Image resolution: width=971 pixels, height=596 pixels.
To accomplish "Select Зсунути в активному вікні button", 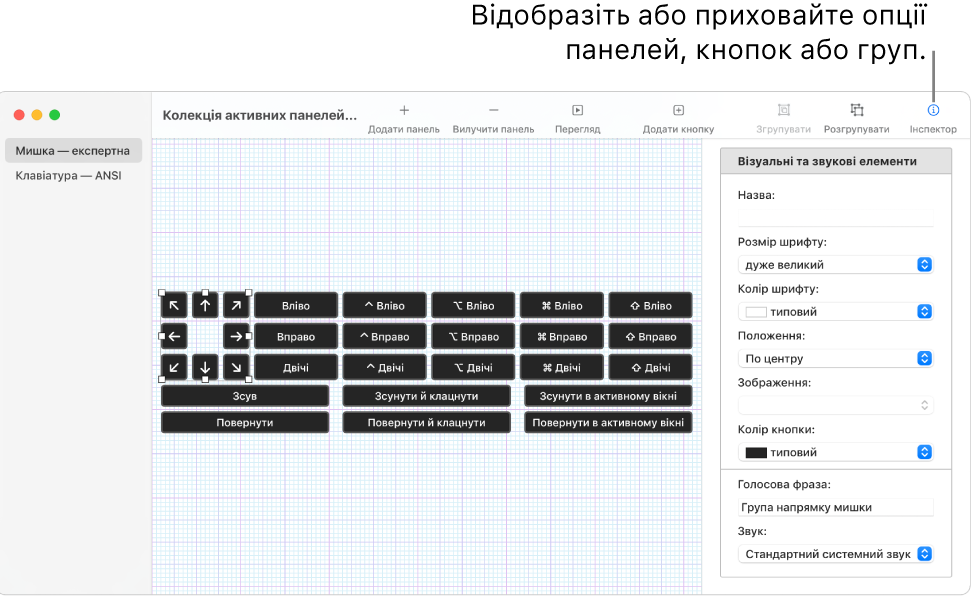I will coord(608,396).
